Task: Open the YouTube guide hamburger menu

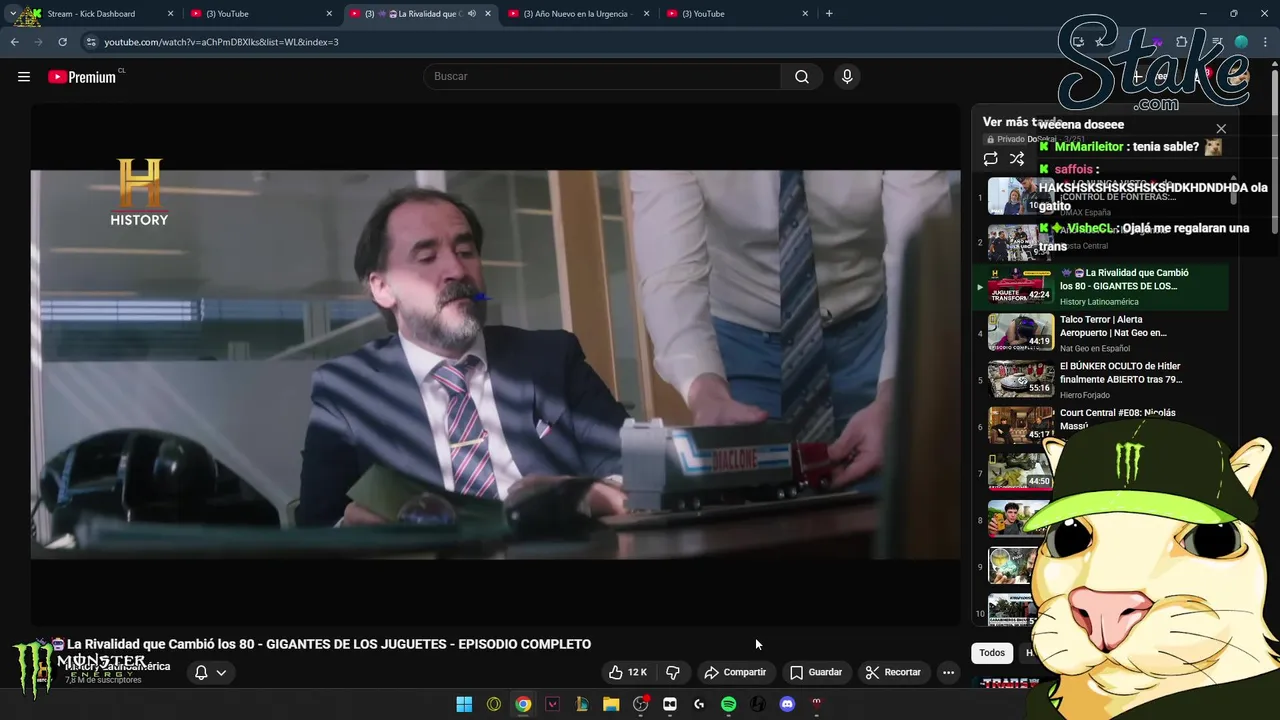Action: (24, 77)
